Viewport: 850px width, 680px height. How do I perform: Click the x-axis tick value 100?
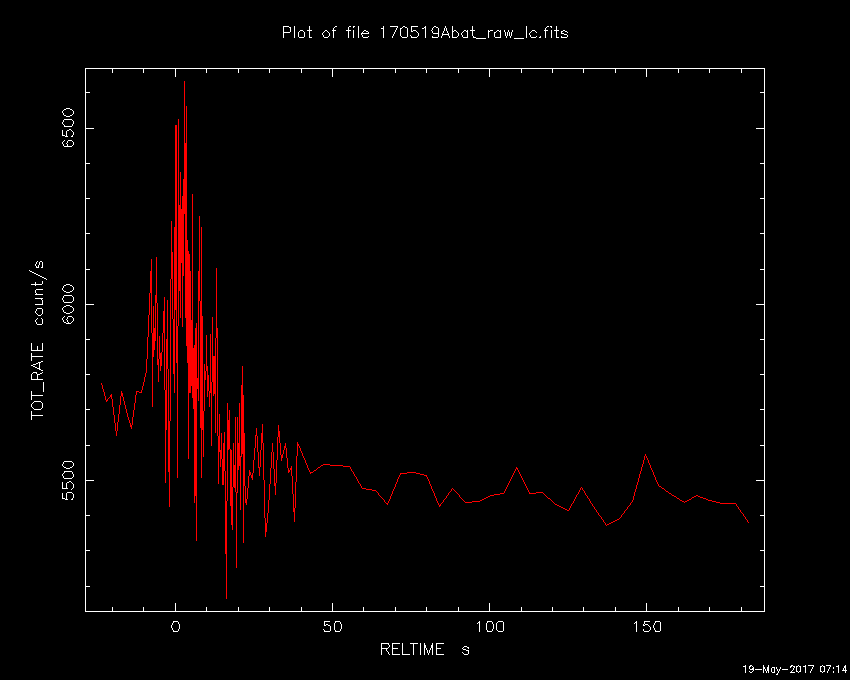pyautogui.click(x=490, y=627)
